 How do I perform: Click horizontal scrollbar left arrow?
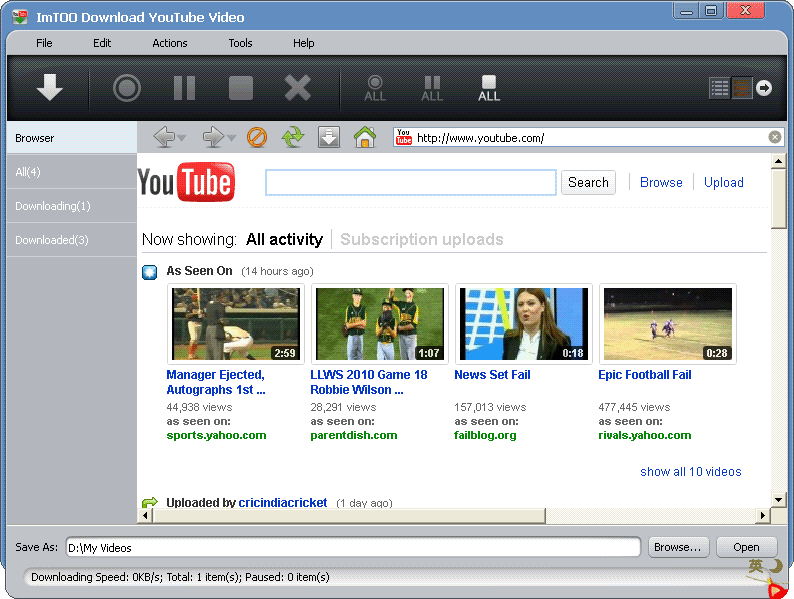(145, 515)
